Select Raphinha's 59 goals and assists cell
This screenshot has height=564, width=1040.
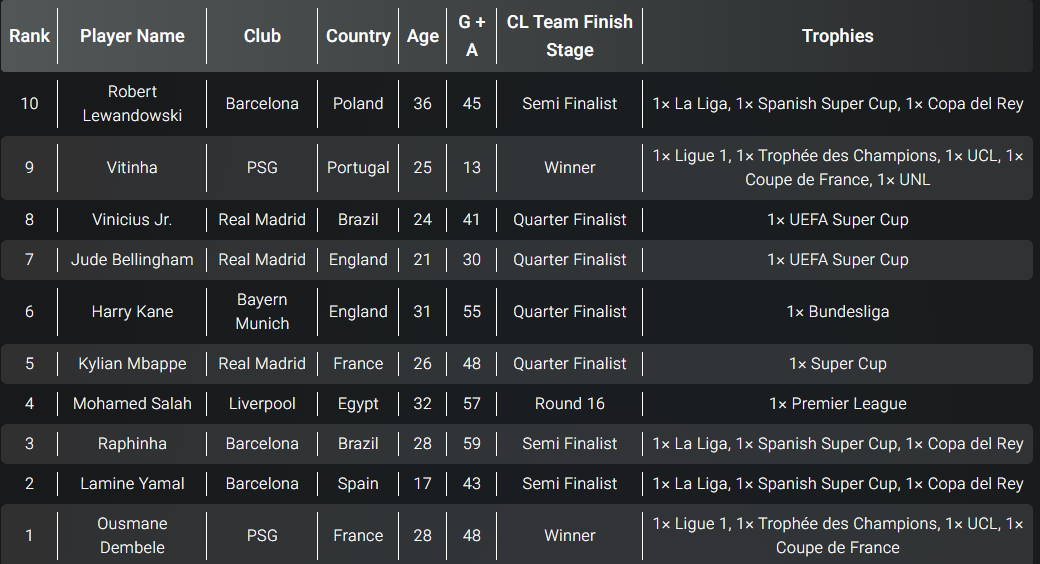pyautogui.click(x=472, y=443)
